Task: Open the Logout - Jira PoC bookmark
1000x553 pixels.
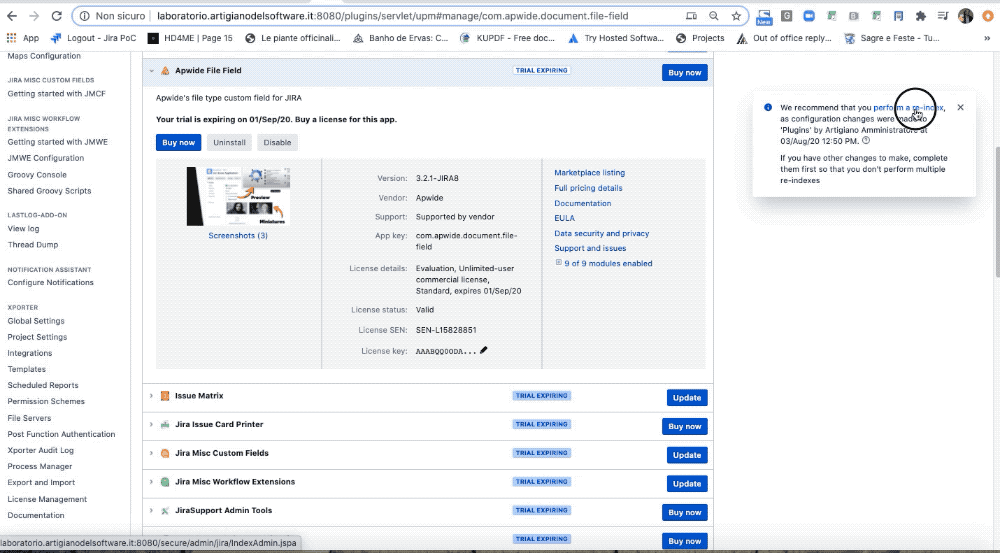Action: 94,38
